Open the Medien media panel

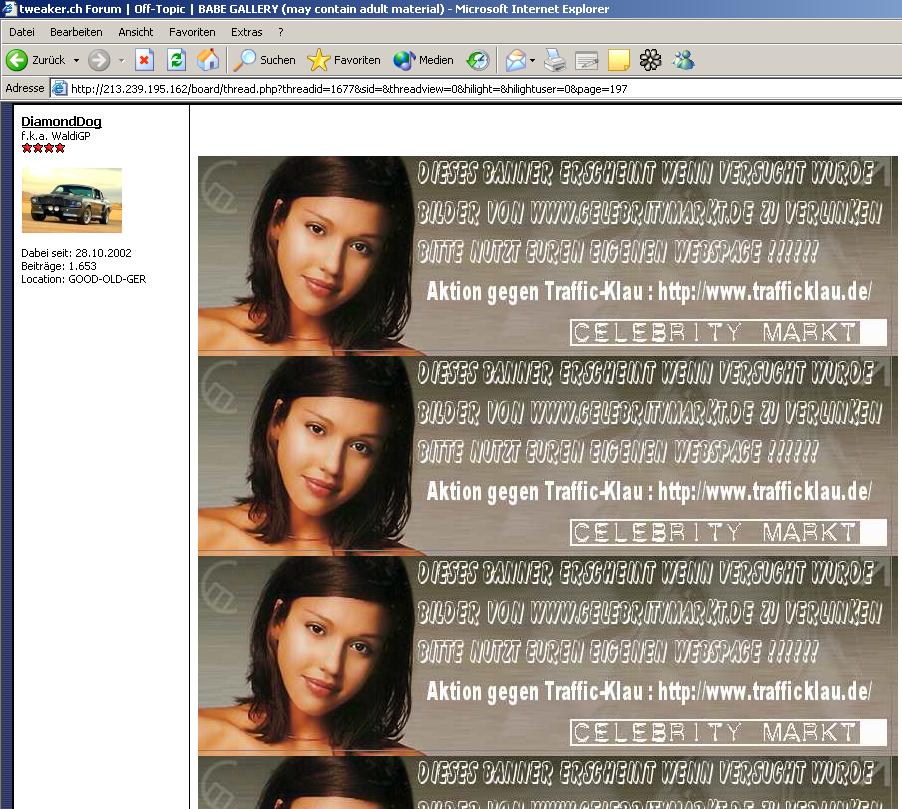tap(424, 60)
